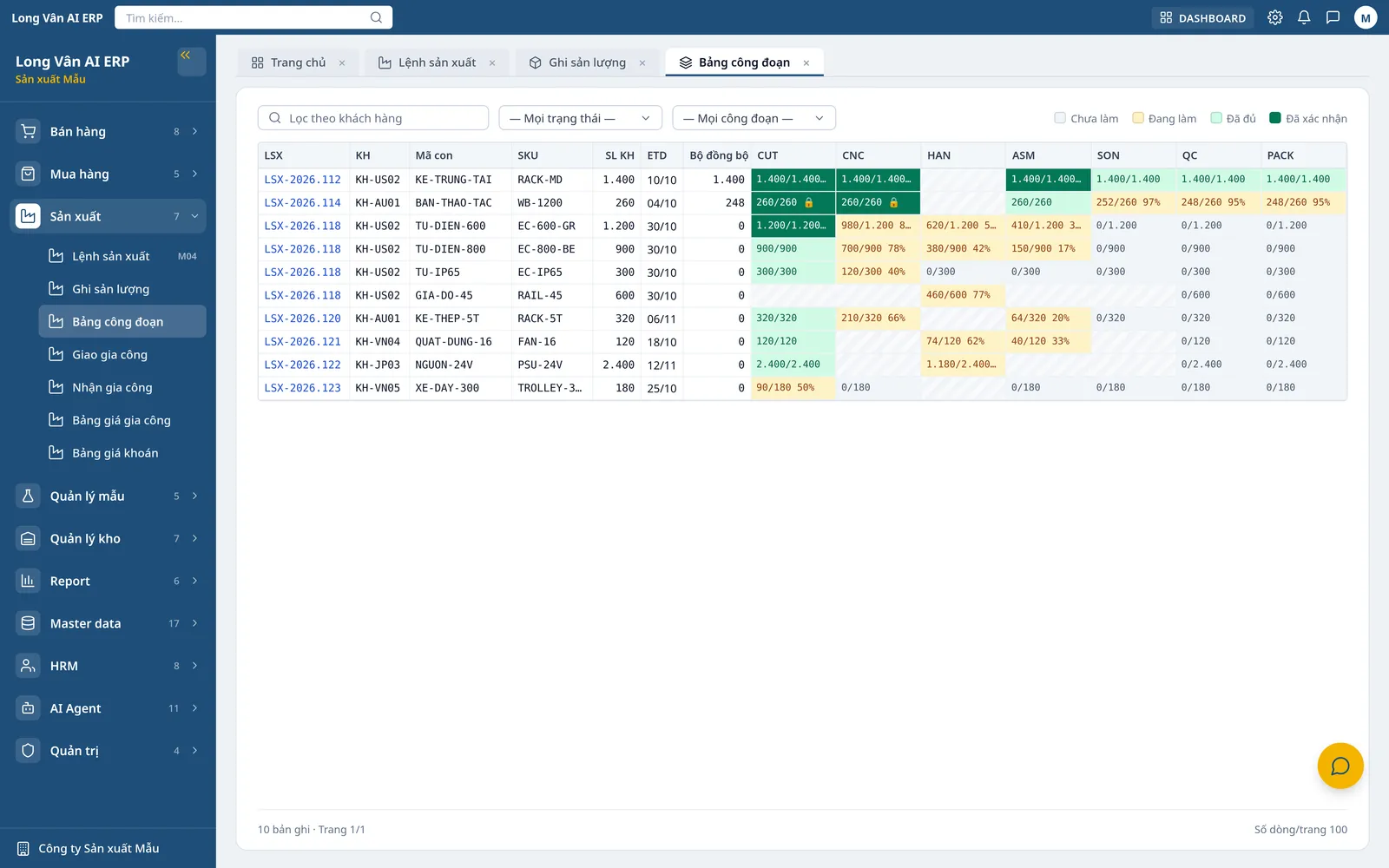
Task: Open the Mọi trạng thái dropdown
Action: [580, 118]
